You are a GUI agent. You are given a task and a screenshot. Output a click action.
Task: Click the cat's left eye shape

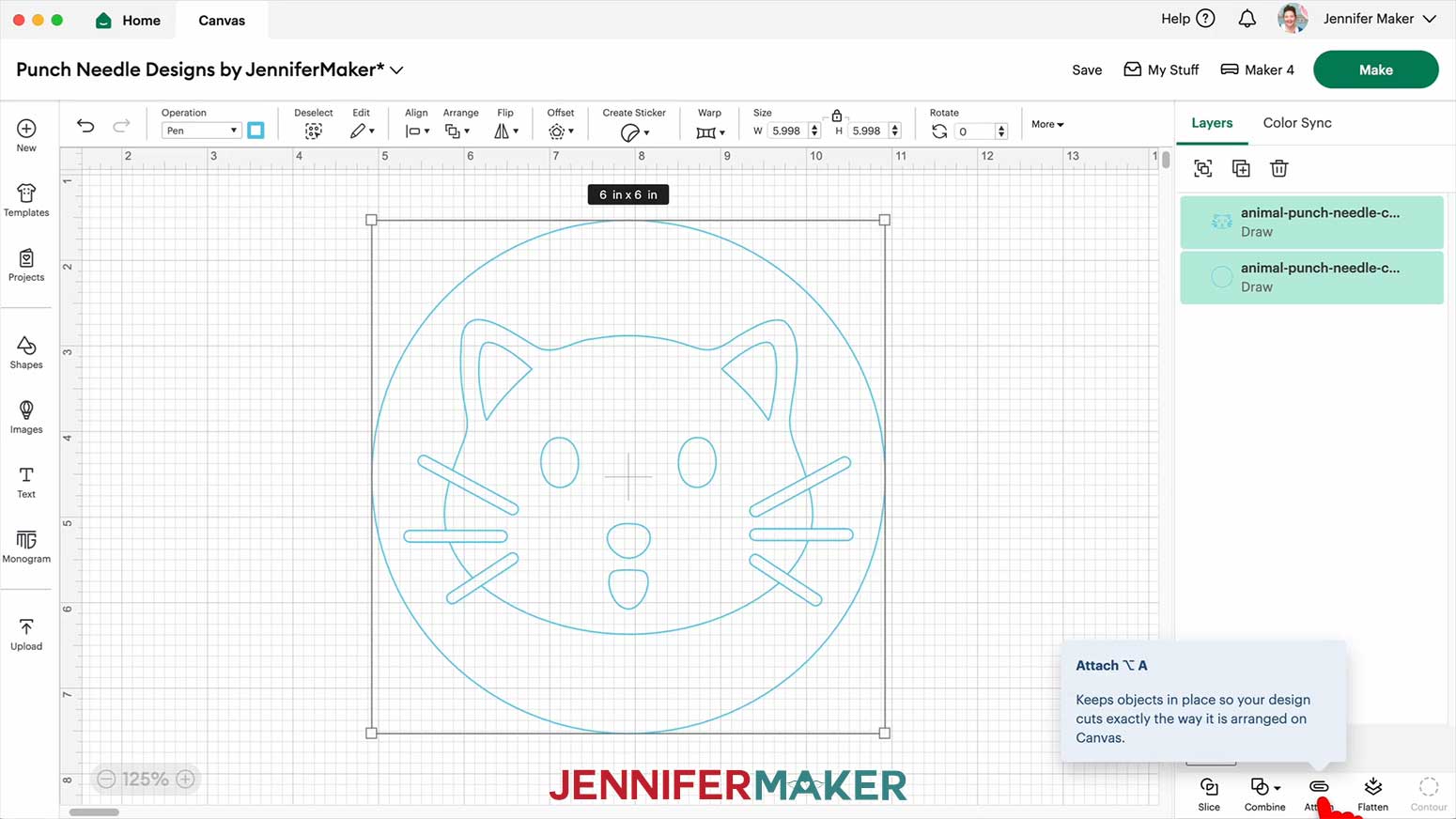(x=560, y=462)
